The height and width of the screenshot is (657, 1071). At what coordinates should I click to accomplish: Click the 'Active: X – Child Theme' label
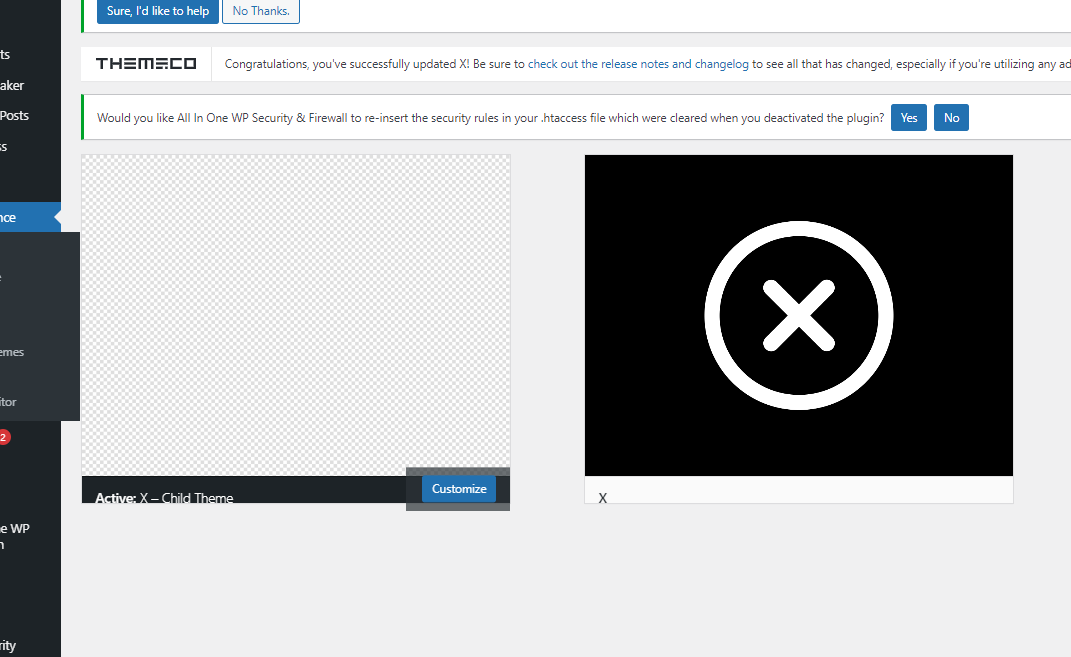(x=164, y=497)
